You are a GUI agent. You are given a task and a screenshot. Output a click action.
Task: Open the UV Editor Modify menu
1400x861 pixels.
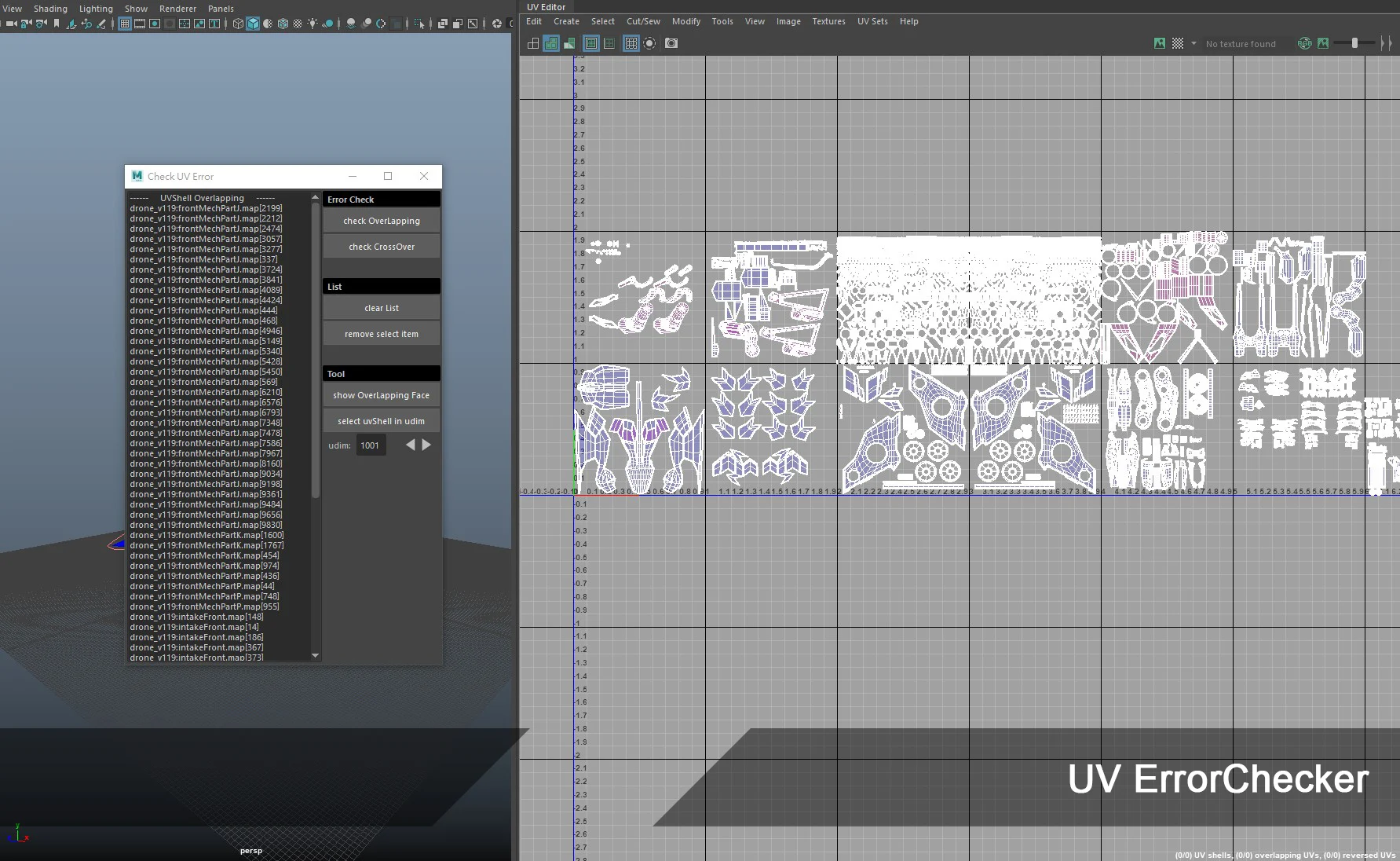point(685,21)
